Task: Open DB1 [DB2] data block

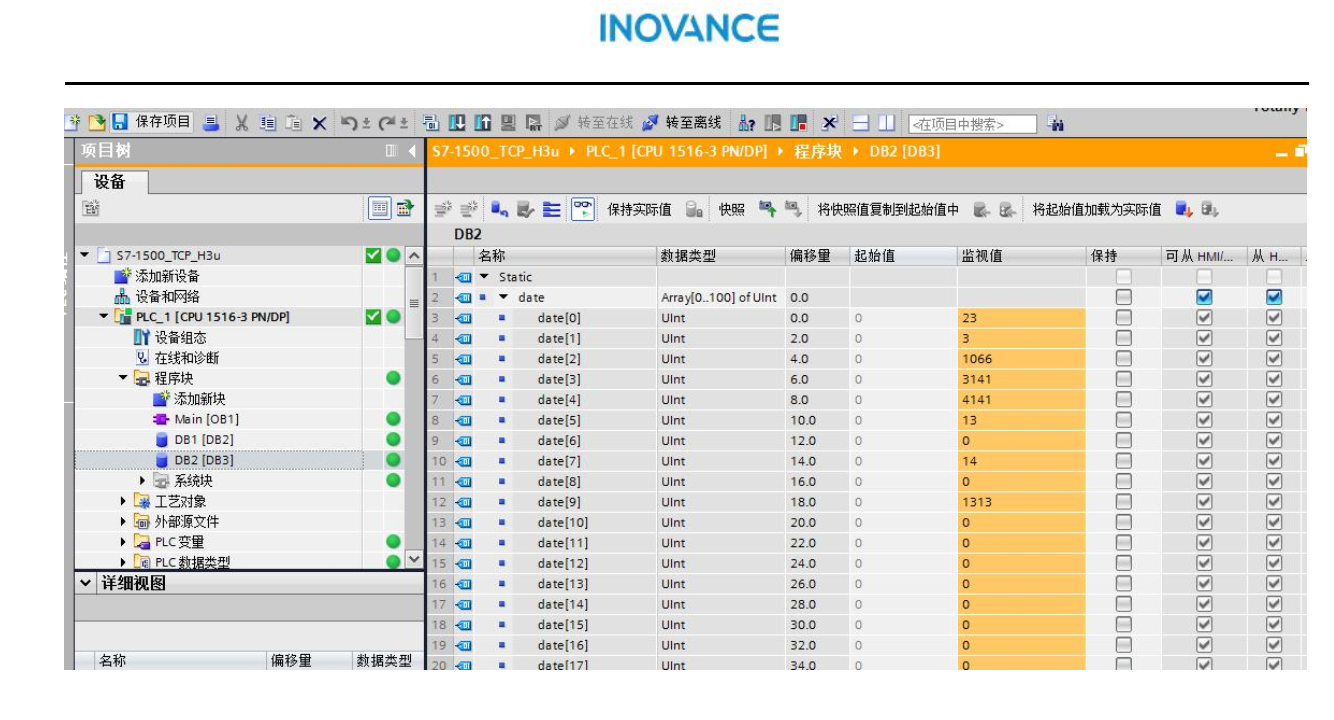Action: click(x=204, y=440)
